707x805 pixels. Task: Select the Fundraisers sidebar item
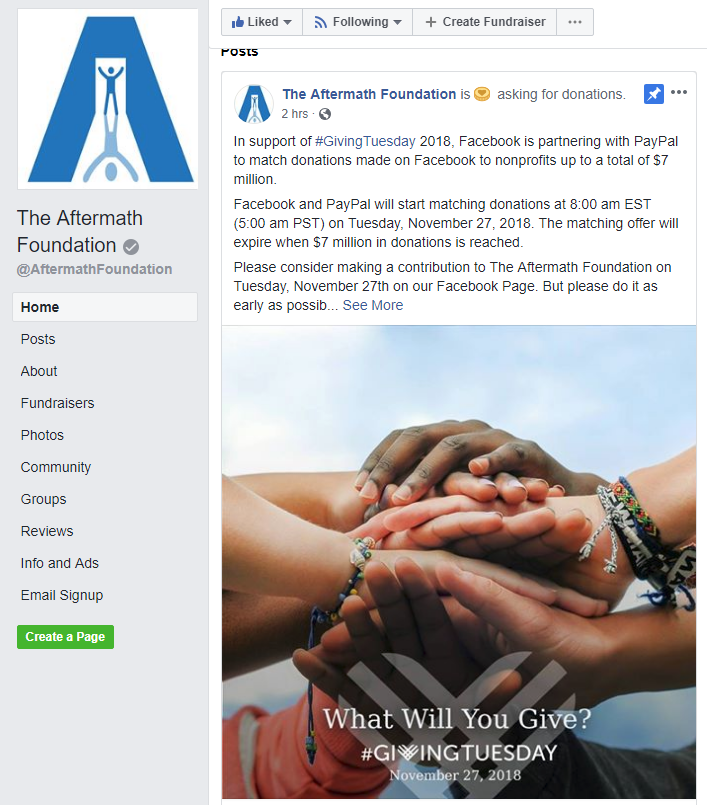58,404
